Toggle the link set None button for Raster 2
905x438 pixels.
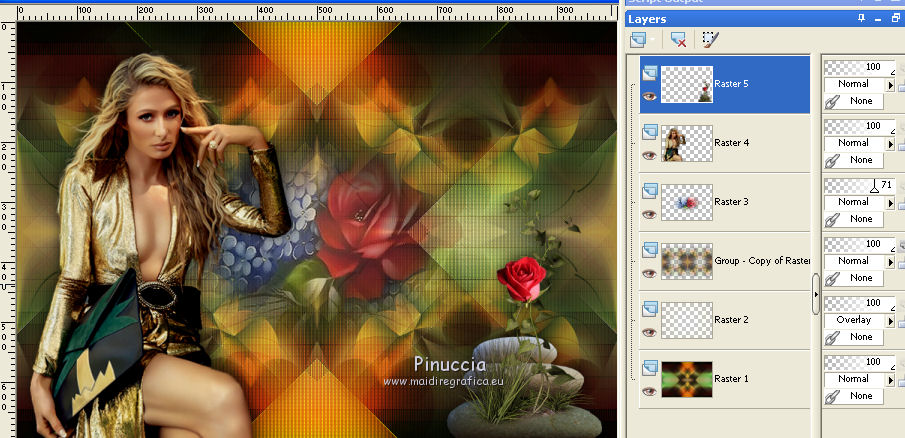[x=854, y=337]
